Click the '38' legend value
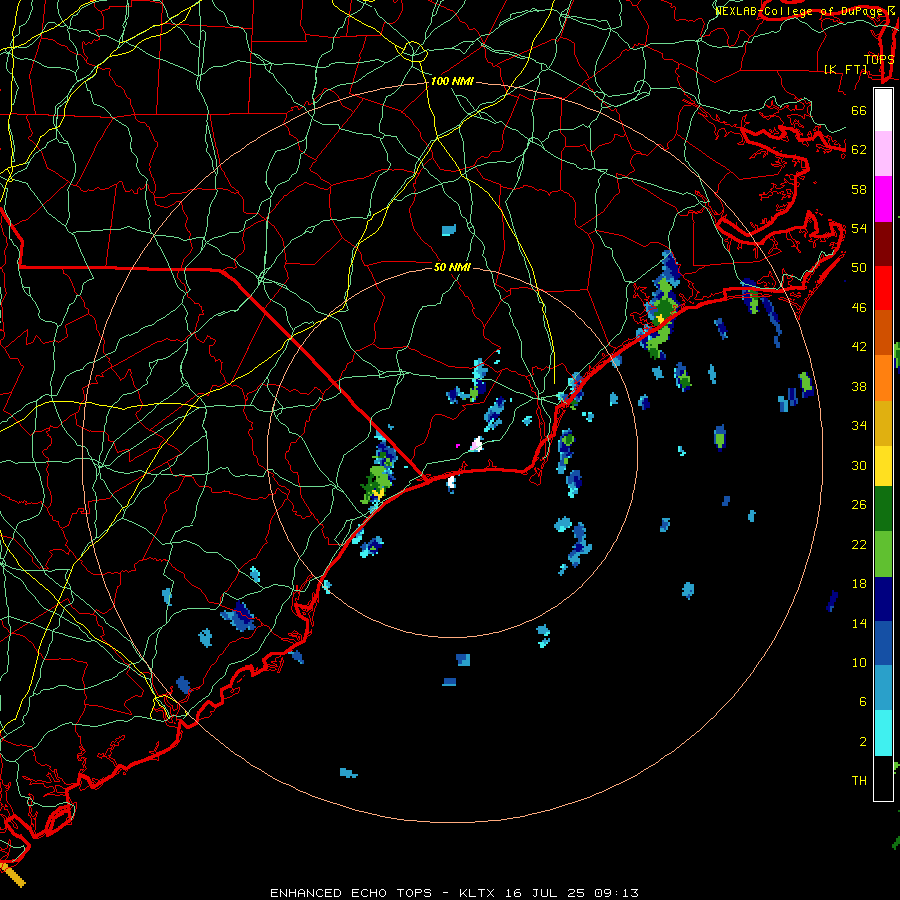This screenshot has width=900, height=900. click(x=859, y=387)
